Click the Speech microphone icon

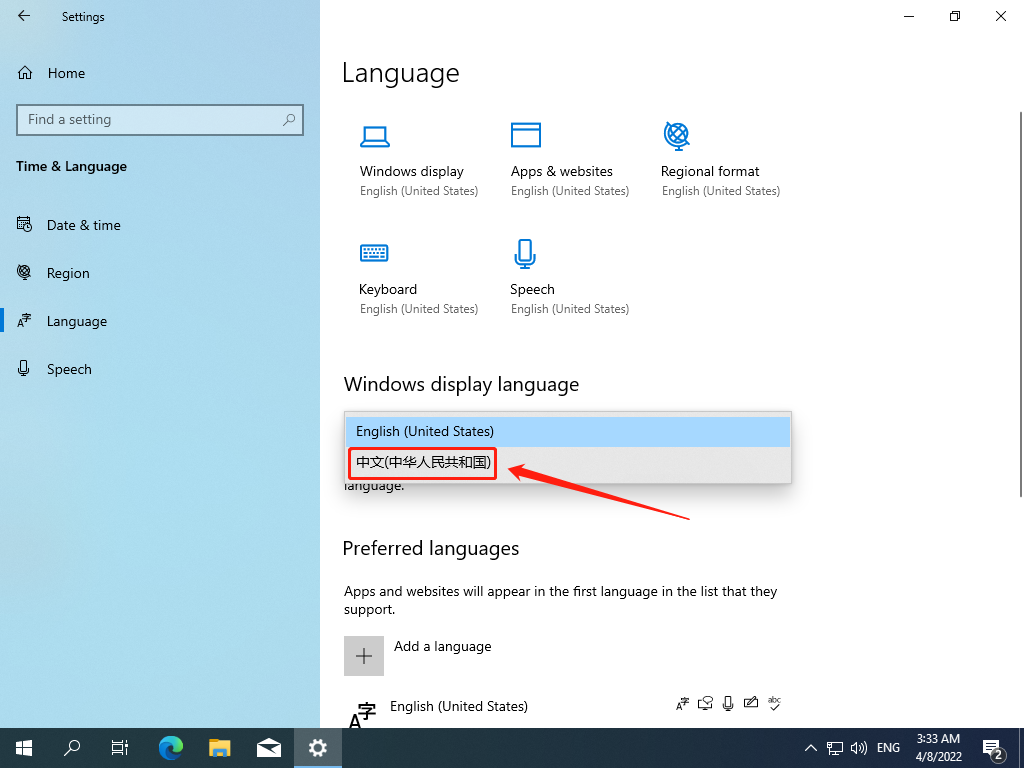click(x=525, y=253)
